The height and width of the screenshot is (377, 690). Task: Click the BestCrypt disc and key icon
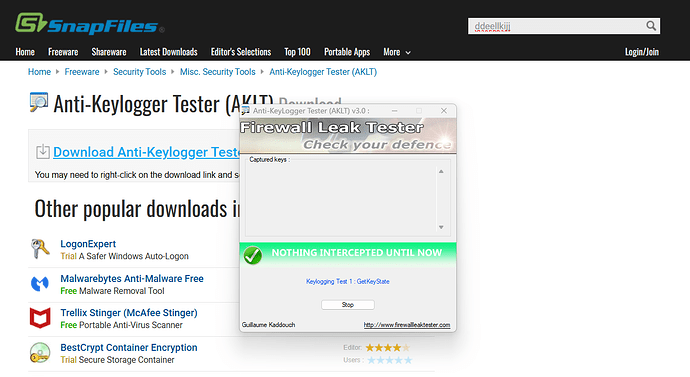point(40,353)
